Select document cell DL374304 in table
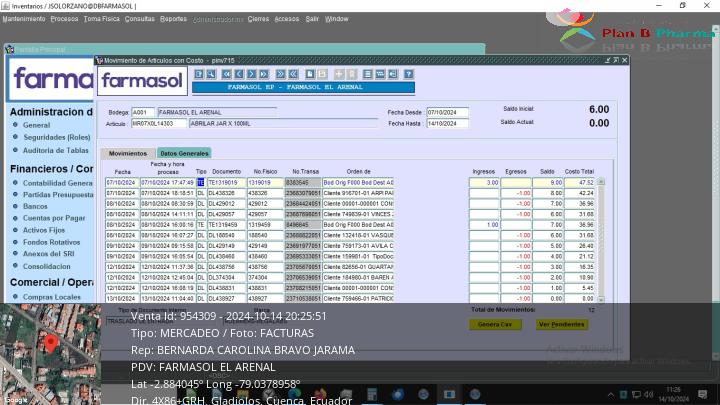This screenshot has width=720, height=405. (227, 278)
